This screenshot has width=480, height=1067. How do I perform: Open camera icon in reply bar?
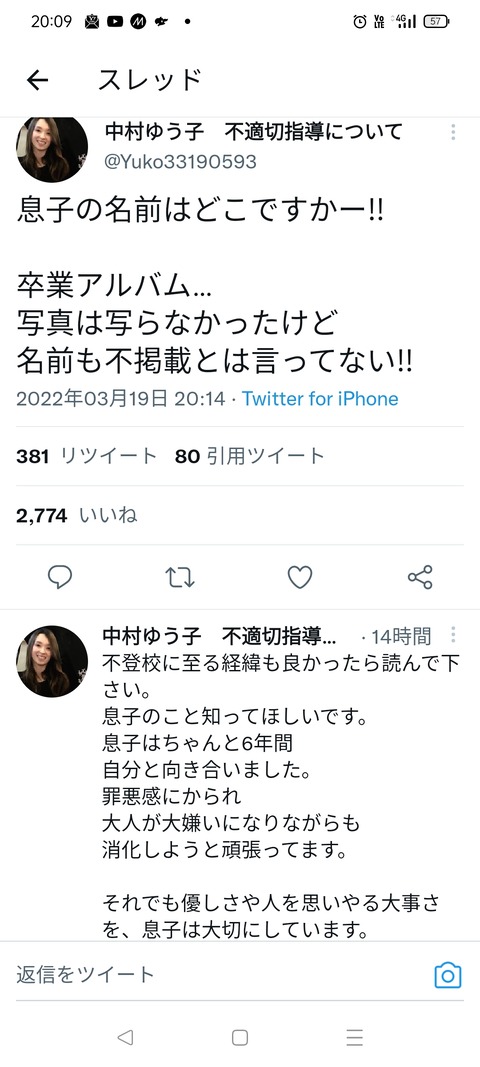click(447, 976)
